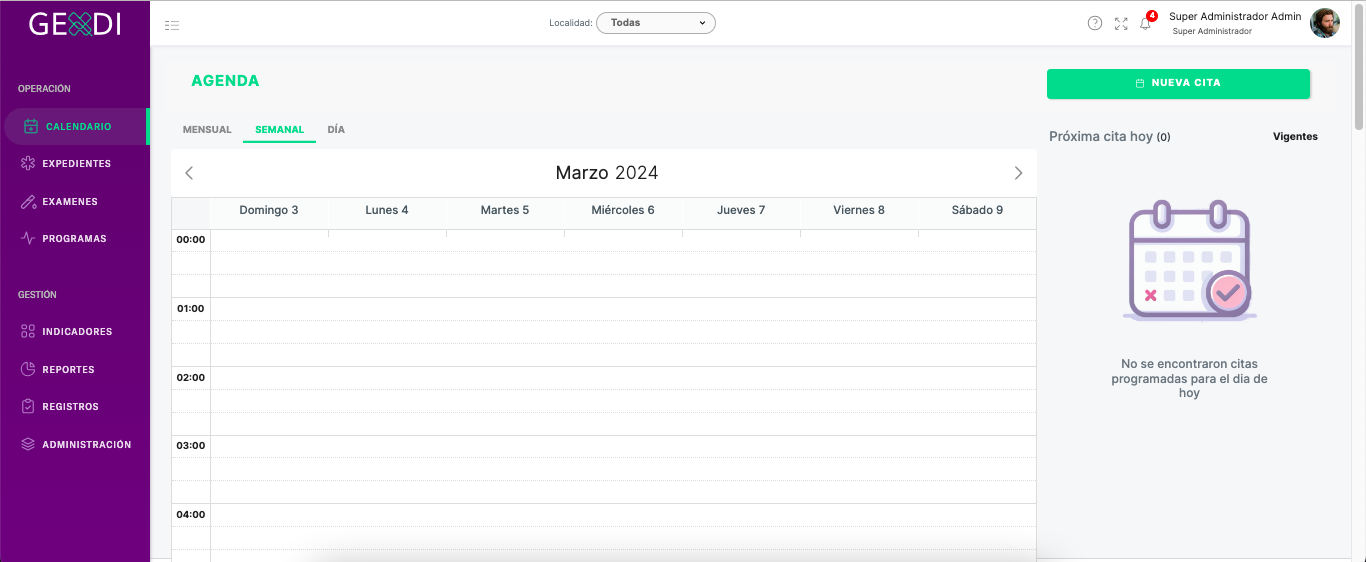Click the 00:00 time label

coord(191,240)
